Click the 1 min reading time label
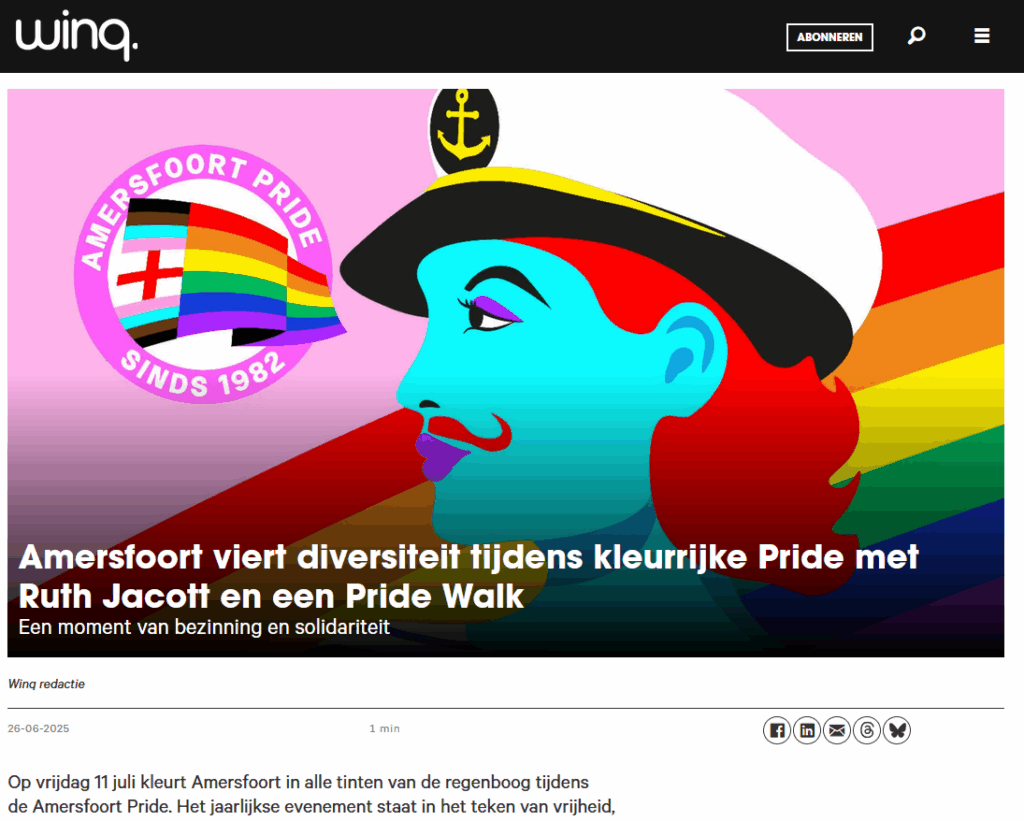Image resolution: width=1024 pixels, height=821 pixels. pyautogui.click(x=385, y=728)
